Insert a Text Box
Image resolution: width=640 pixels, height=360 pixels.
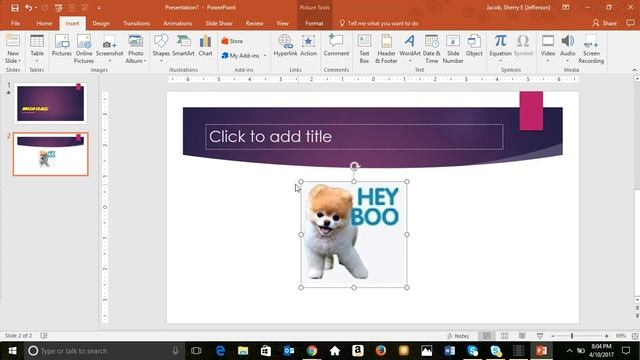tap(364, 49)
